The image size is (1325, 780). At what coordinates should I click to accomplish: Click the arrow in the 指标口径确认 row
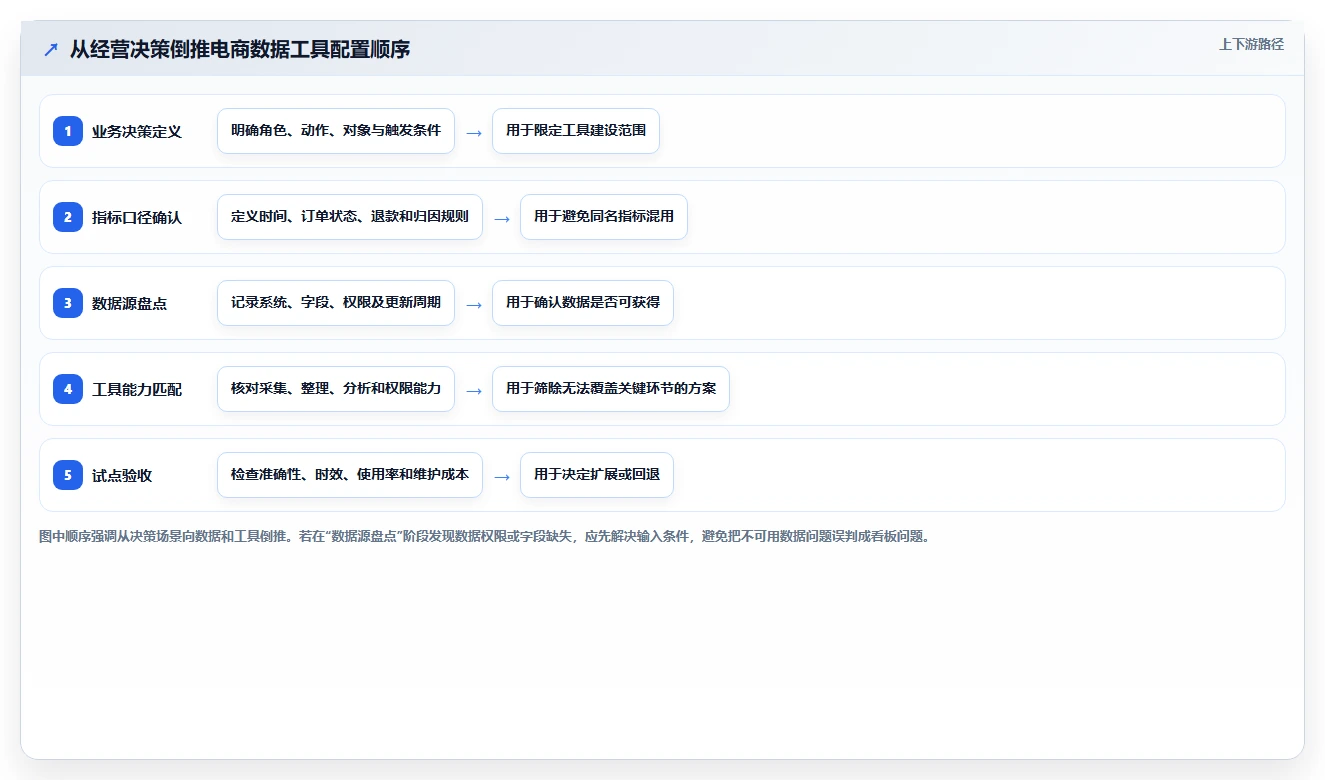pyautogui.click(x=502, y=218)
